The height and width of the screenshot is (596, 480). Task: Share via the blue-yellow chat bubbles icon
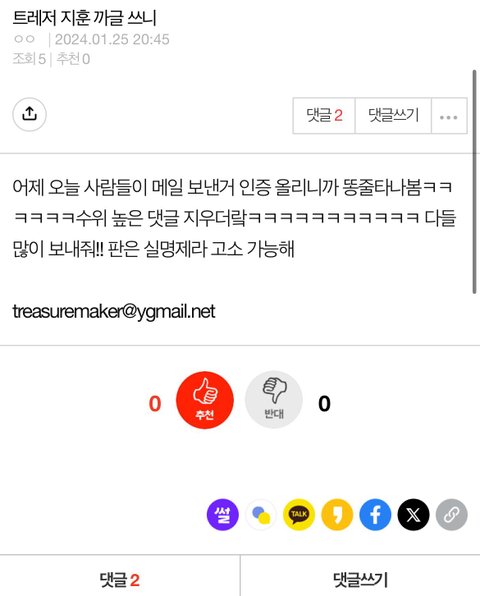pyautogui.click(x=261, y=515)
